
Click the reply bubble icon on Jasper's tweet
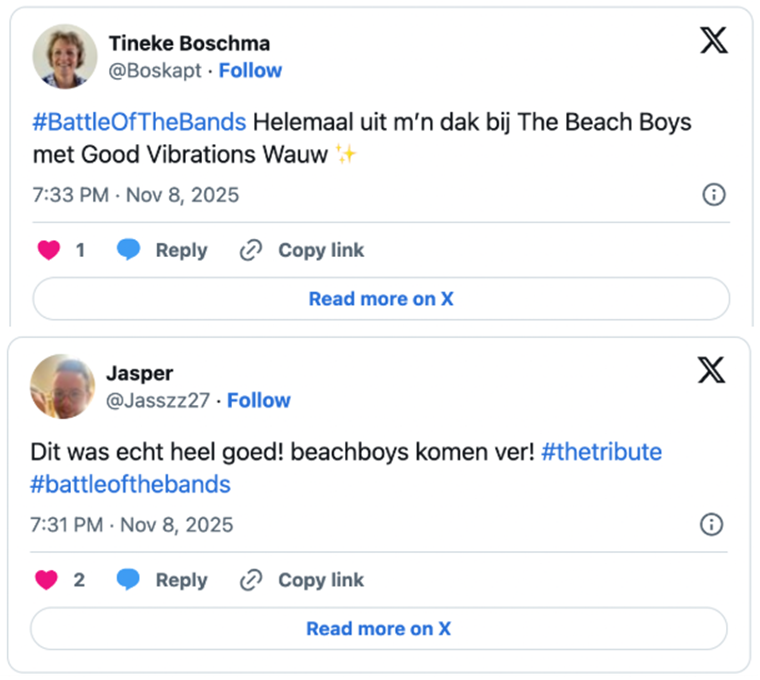point(127,580)
